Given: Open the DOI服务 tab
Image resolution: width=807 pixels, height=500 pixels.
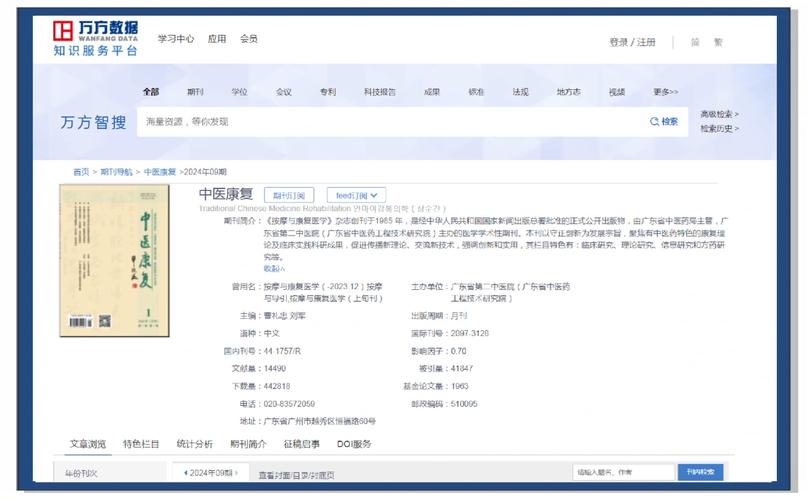Looking at the screenshot, I should (354, 444).
